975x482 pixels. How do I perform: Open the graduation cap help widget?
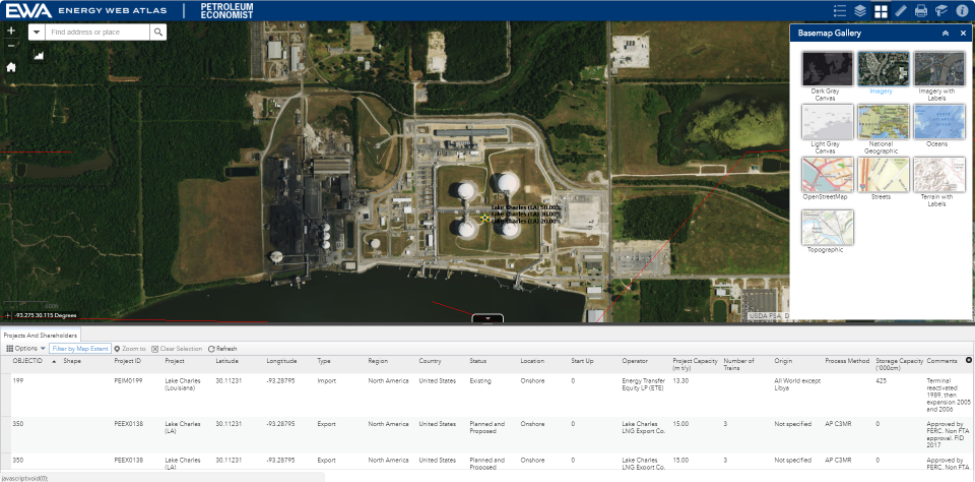point(941,11)
